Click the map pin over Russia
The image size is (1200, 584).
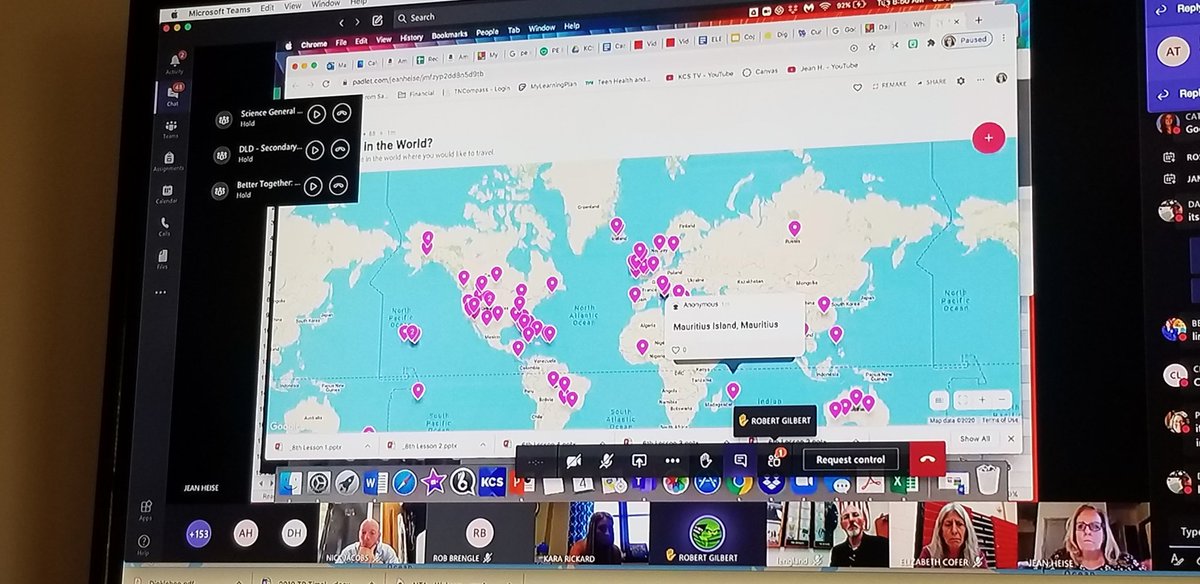(x=795, y=229)
